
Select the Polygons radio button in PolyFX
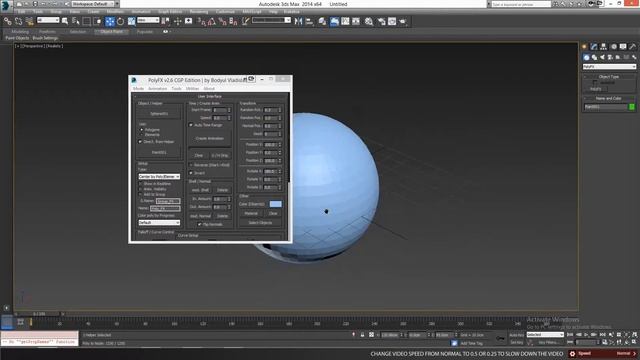142,130
